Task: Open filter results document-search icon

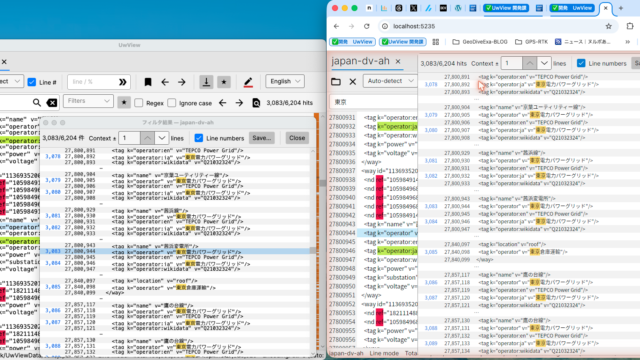Action: pos(256,103)
